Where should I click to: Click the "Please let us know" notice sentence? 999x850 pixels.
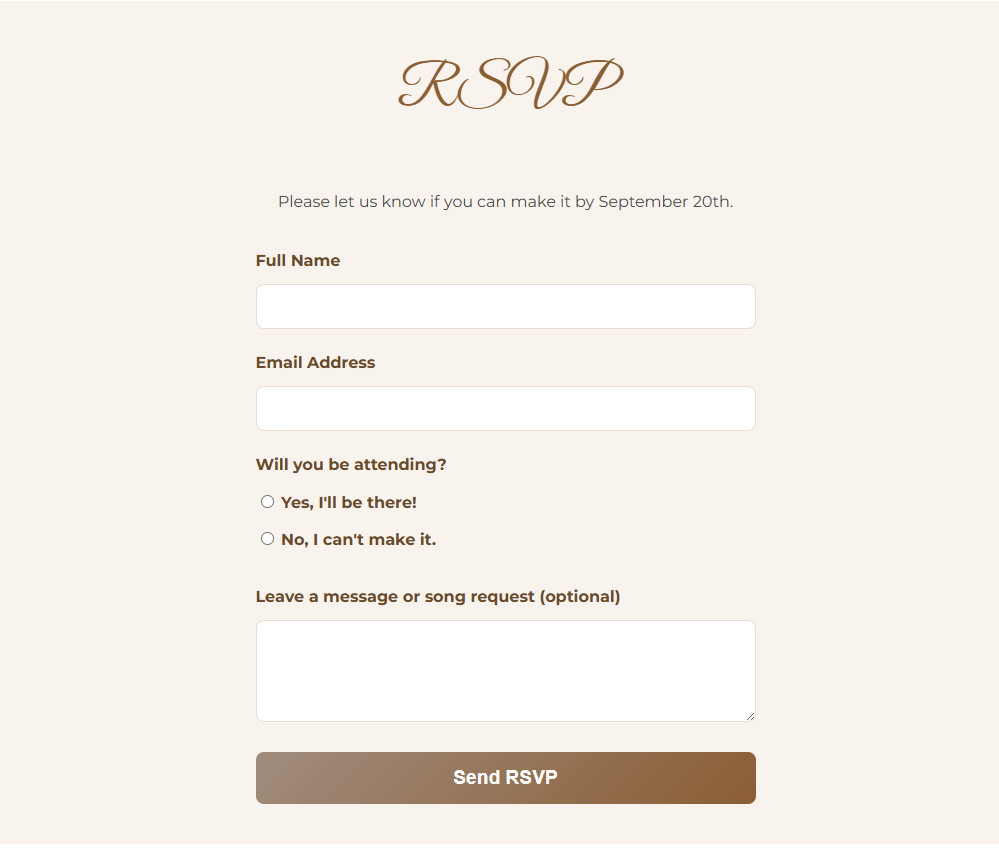tap(505, 202)
